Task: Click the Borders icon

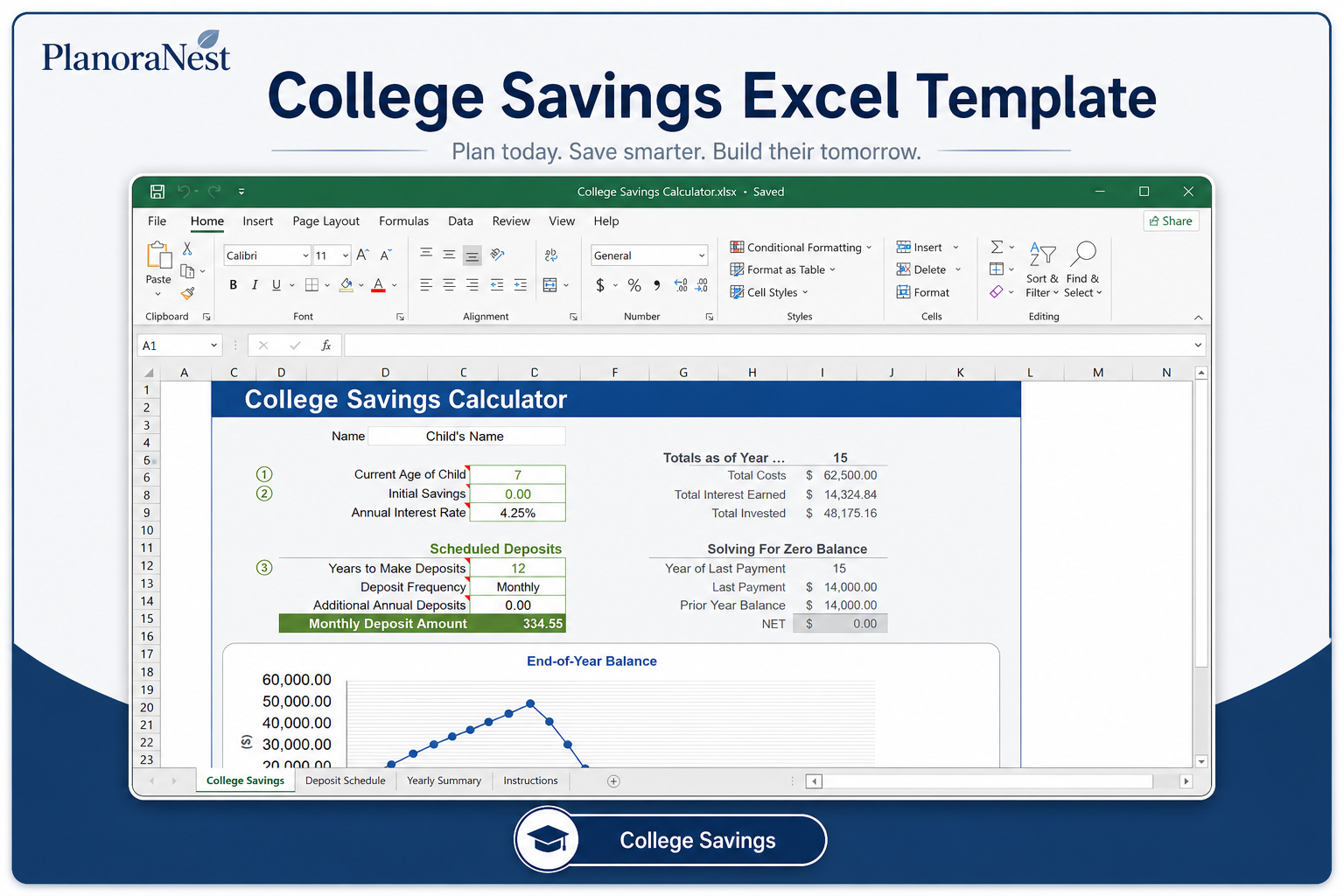Action: [x=311, y=284]
